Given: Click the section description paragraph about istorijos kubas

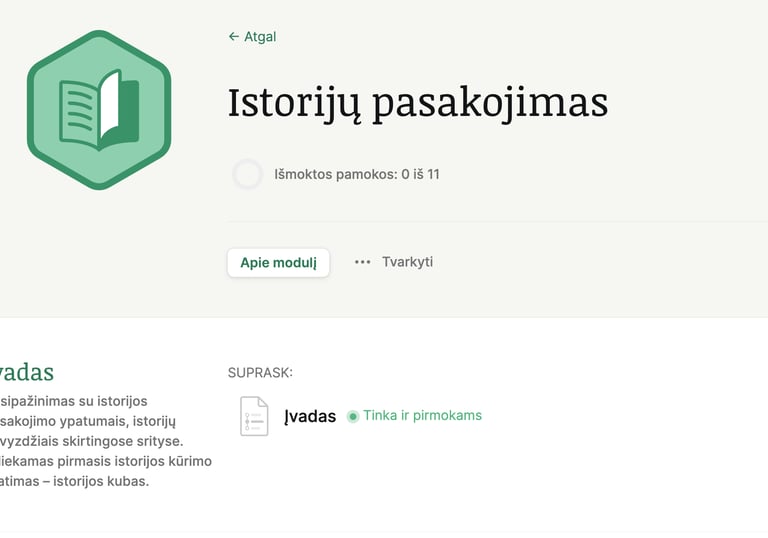Looking at the screenshot, I should (x=106, y=441).
